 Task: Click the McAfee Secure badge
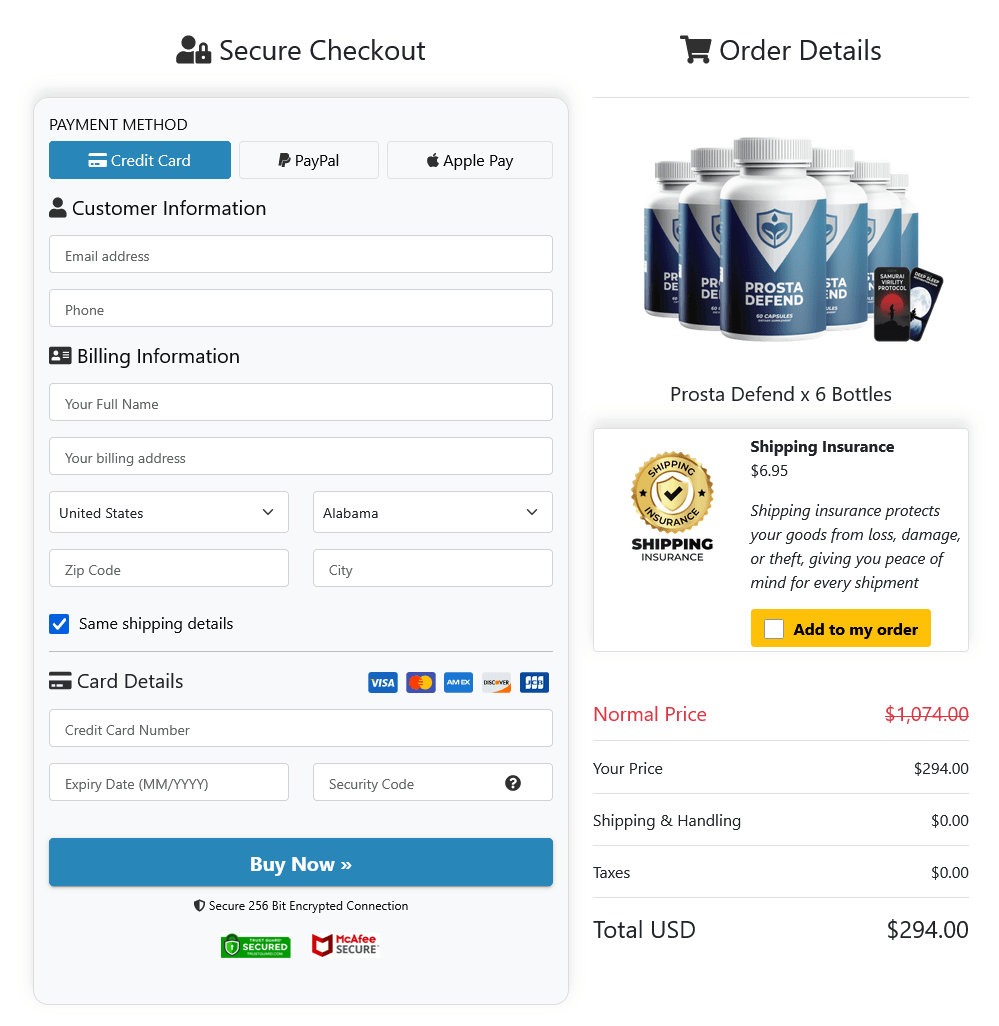(x=344, y=945)
